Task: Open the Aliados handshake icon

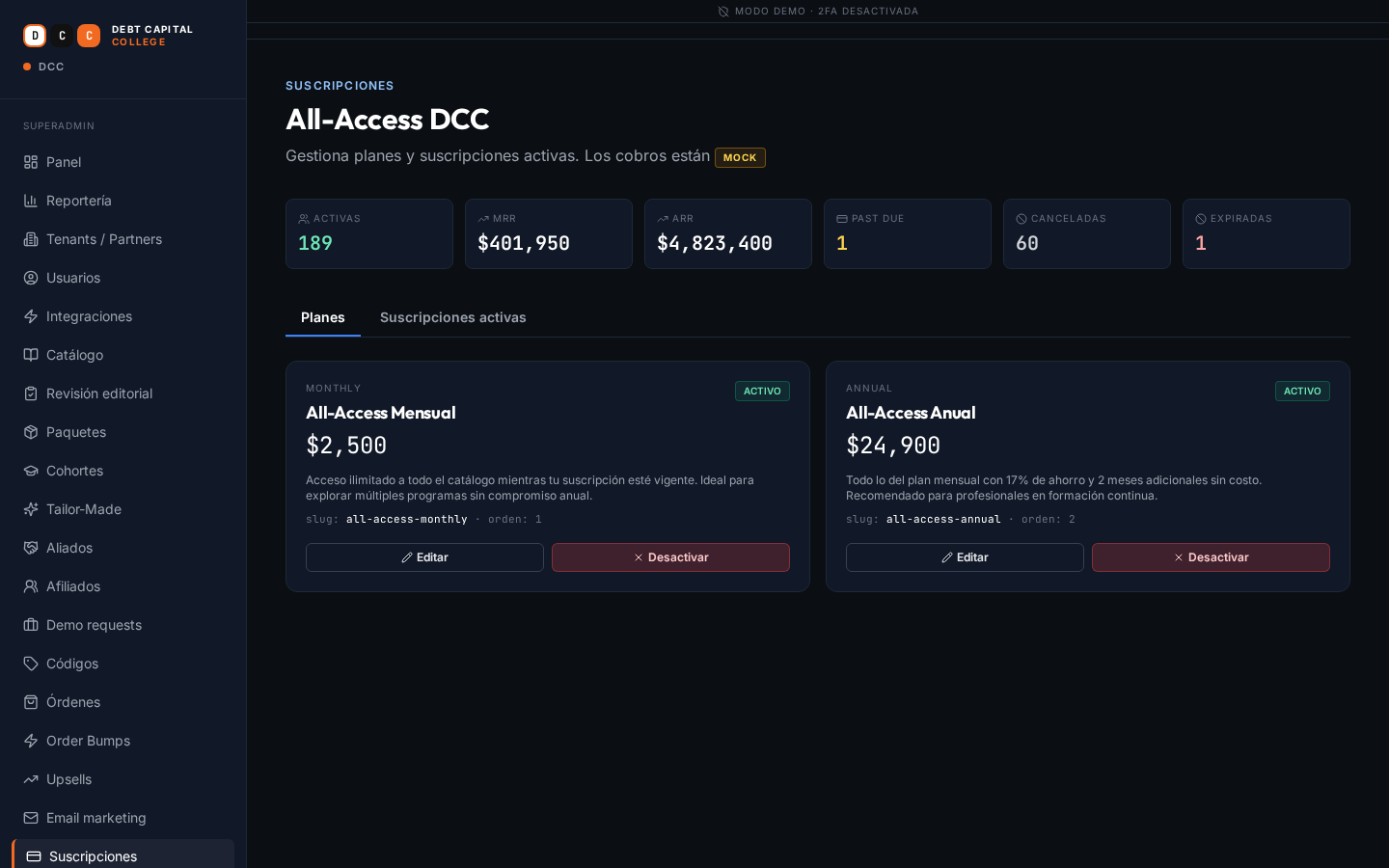Action: point(31,548)
